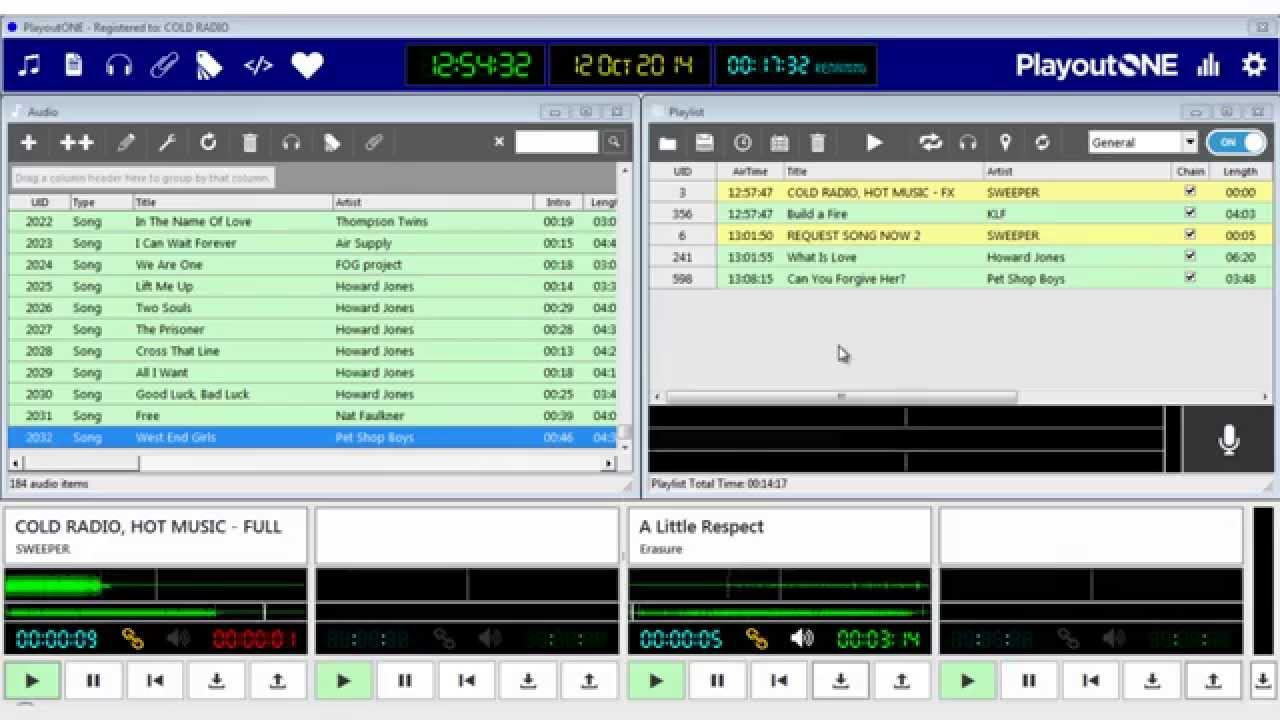Click the wrench icon in Audio toolbar
This screenshot has width=1280, height=720.
click(167, 143)
